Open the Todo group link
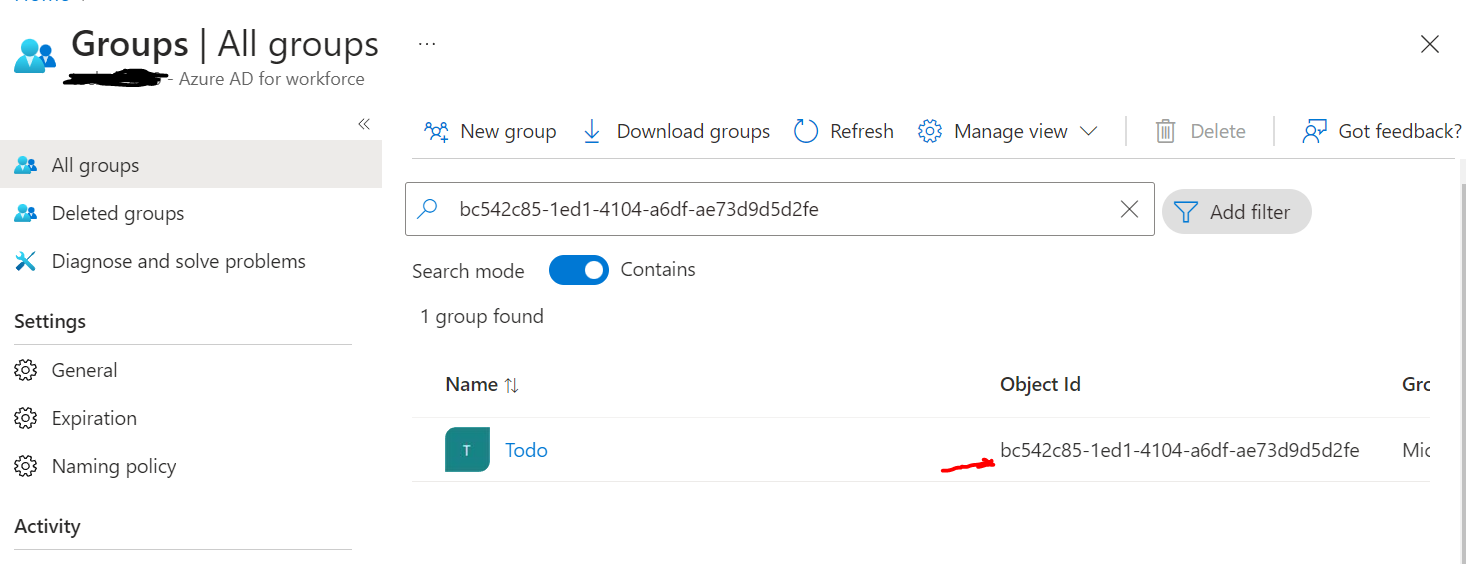The width and height of the screenshot is (1466, 564). point(526,450)
